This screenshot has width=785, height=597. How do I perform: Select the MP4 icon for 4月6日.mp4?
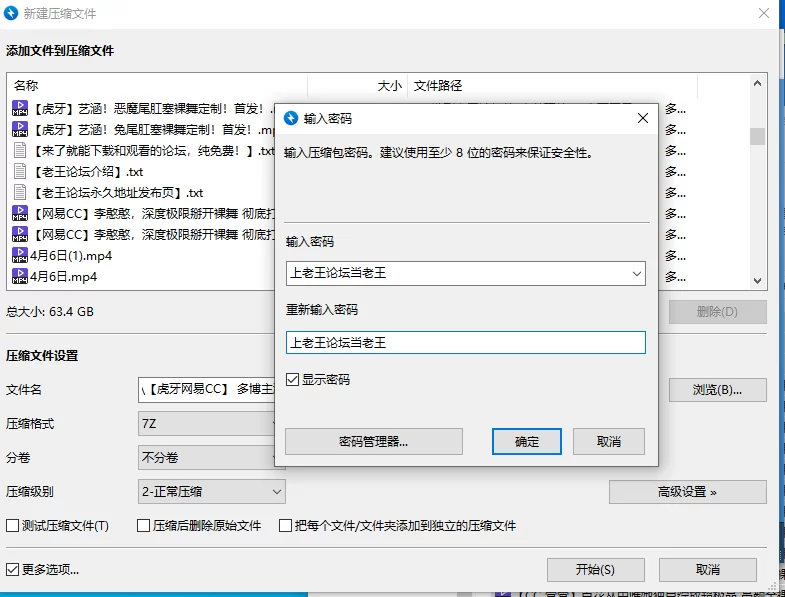tap(19, 276)
